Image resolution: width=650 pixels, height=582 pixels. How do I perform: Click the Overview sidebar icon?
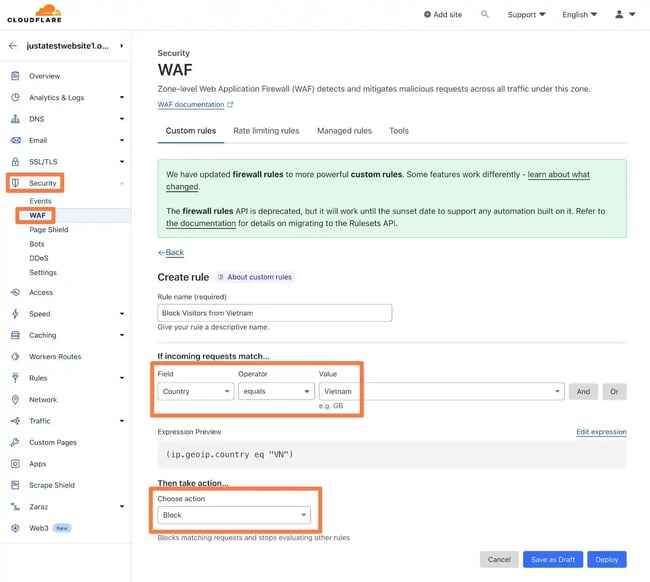[x=15, y=76]
